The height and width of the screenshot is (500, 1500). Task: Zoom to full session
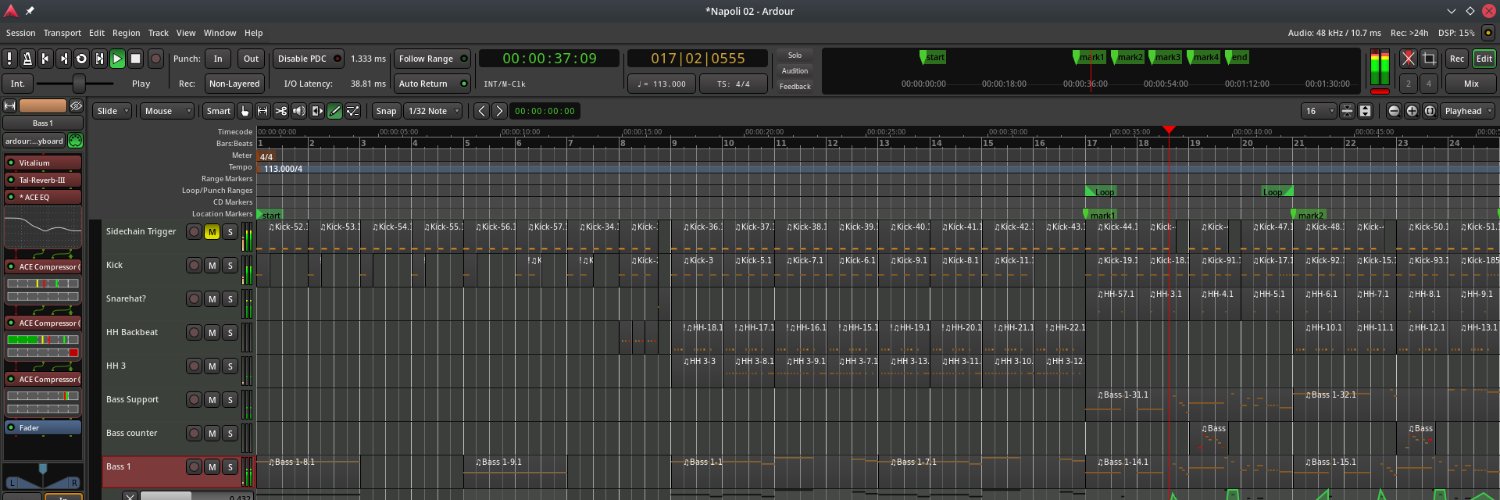[1429, 111]
